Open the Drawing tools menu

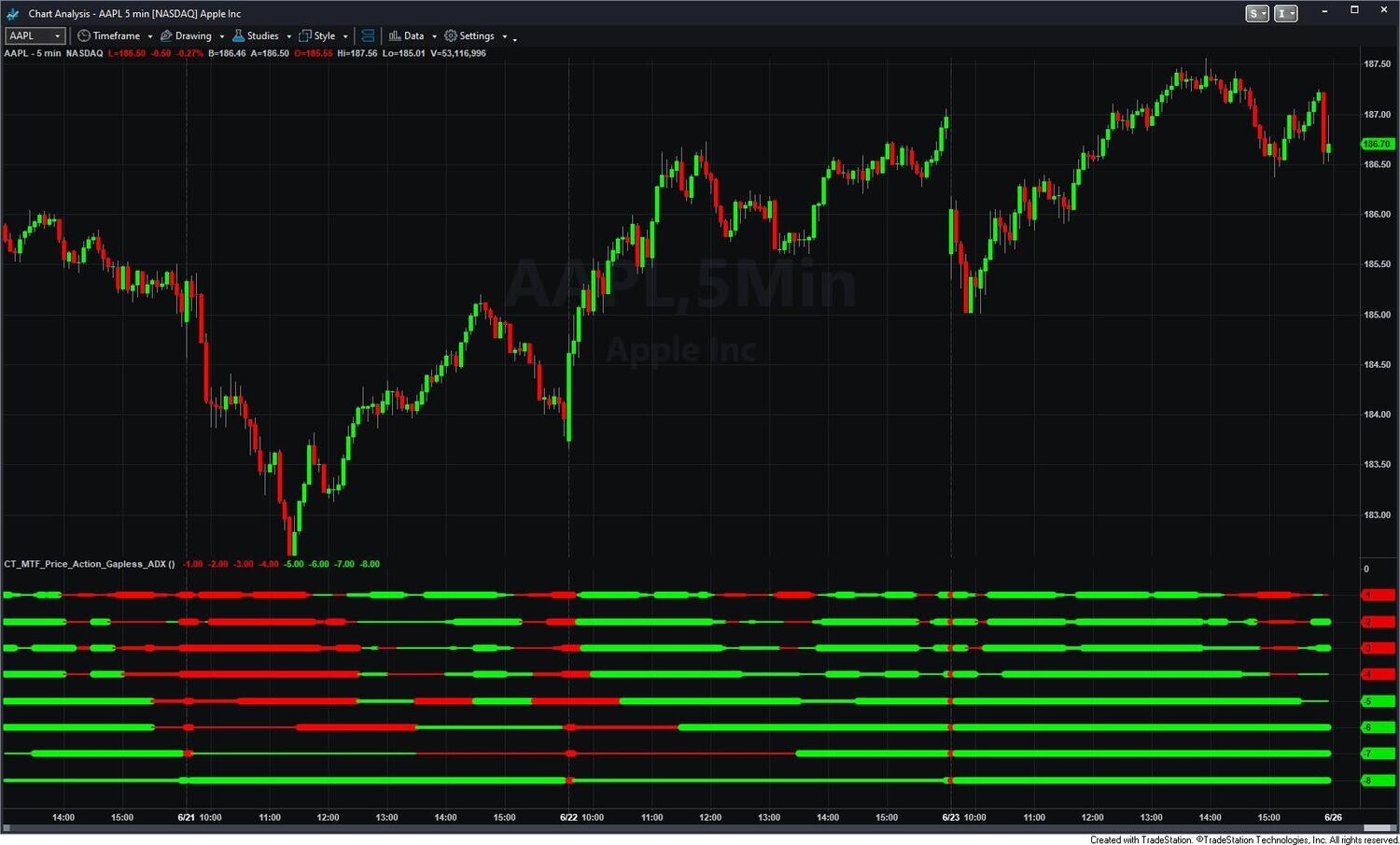[x=187, y=35]
